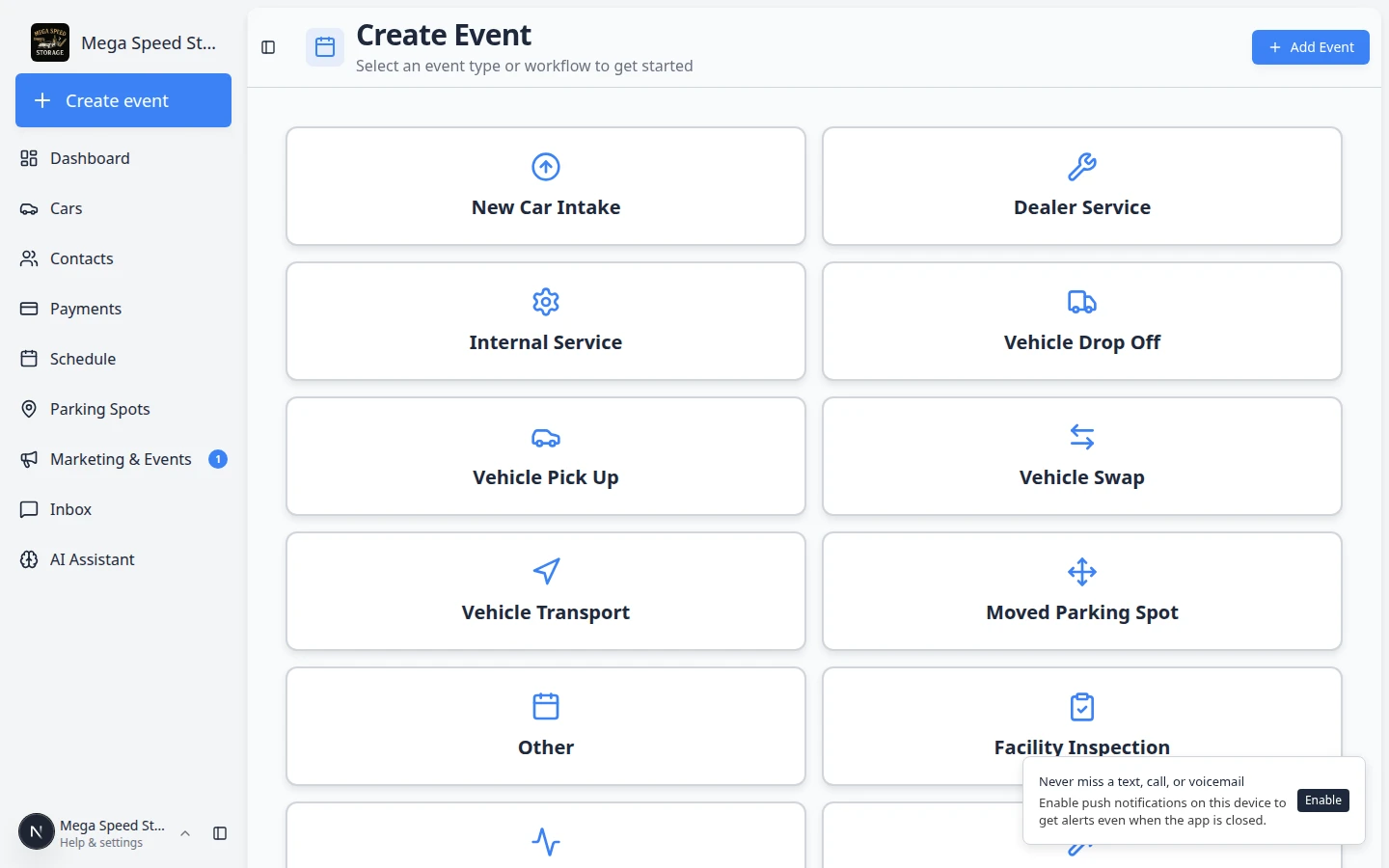Image resolution: width=1389 pixels, height=868 pixels.
Task: Click the Add Event button
Action: click(x=1311, y=47)
